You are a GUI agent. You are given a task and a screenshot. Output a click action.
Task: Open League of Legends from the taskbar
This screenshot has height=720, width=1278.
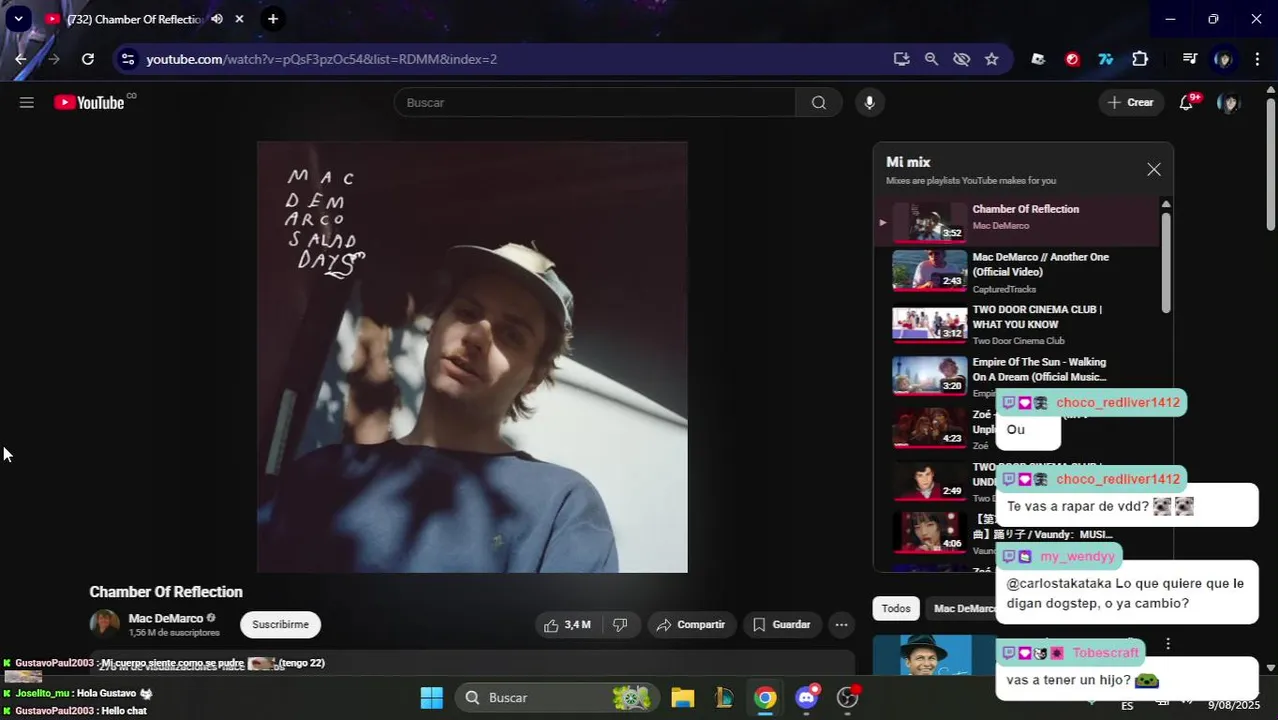723,697
